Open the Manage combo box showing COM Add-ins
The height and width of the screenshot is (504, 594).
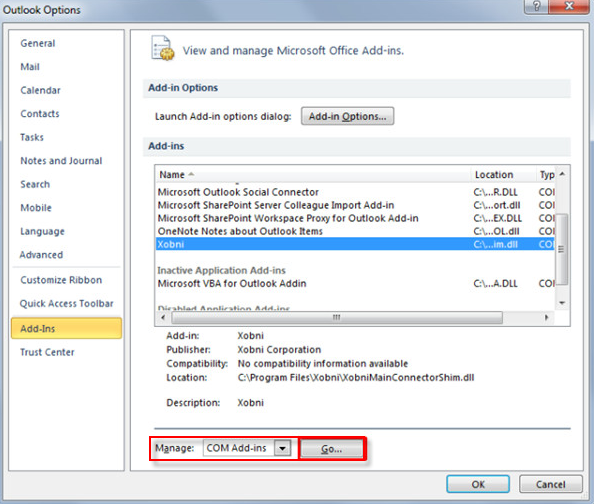(x=247, y=448)
